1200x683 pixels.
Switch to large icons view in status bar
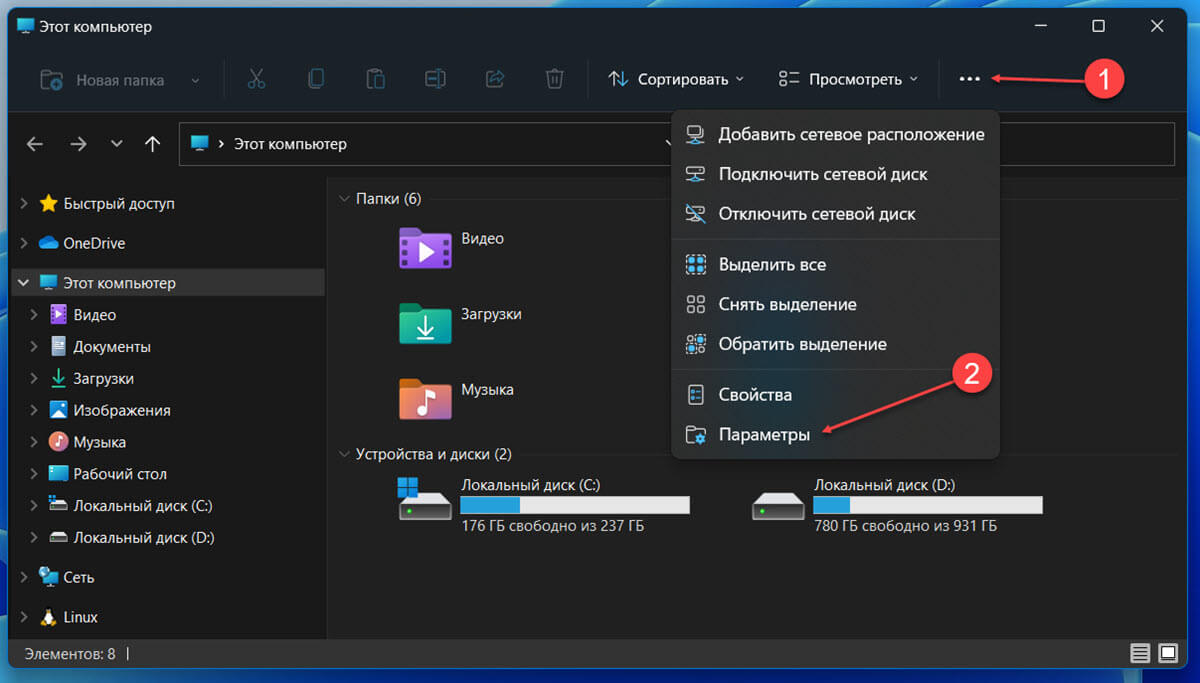[1168, 654]
